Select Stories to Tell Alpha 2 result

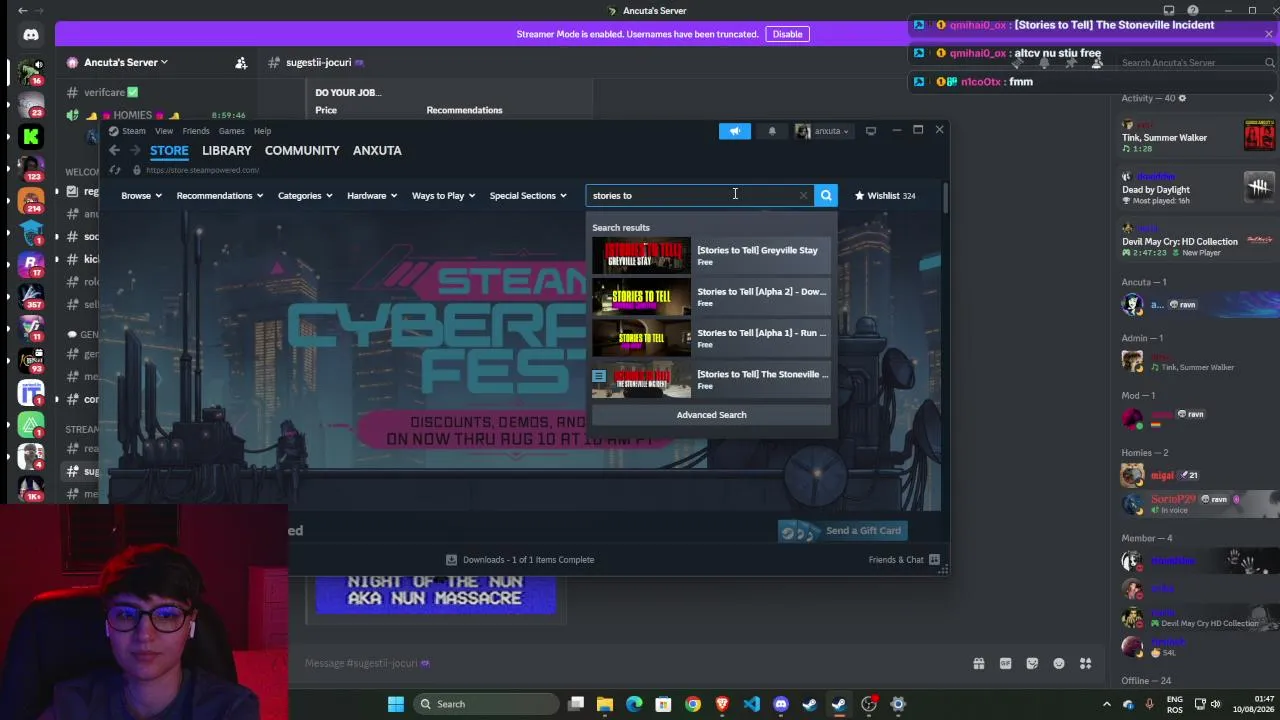coord(711,297)
